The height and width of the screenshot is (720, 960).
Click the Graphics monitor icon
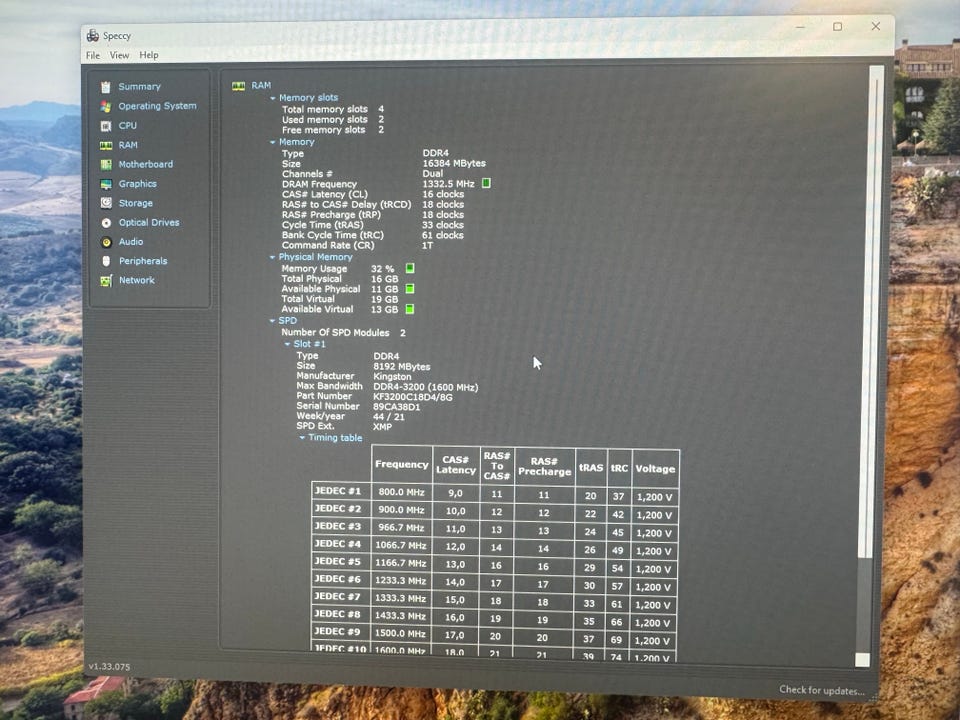(x=106, y=184)
